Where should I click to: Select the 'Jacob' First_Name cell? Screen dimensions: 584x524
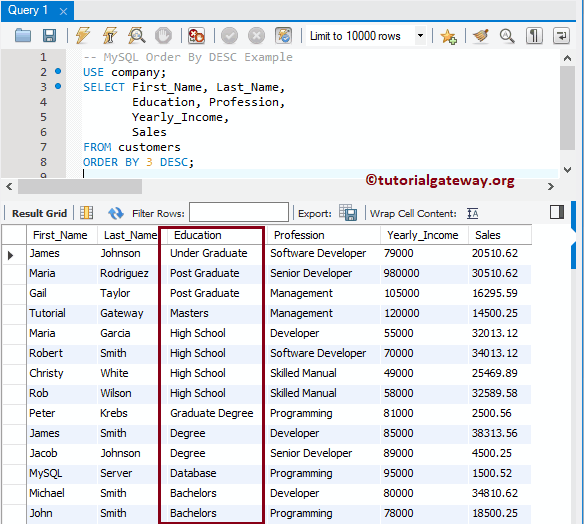pos(62,454)
